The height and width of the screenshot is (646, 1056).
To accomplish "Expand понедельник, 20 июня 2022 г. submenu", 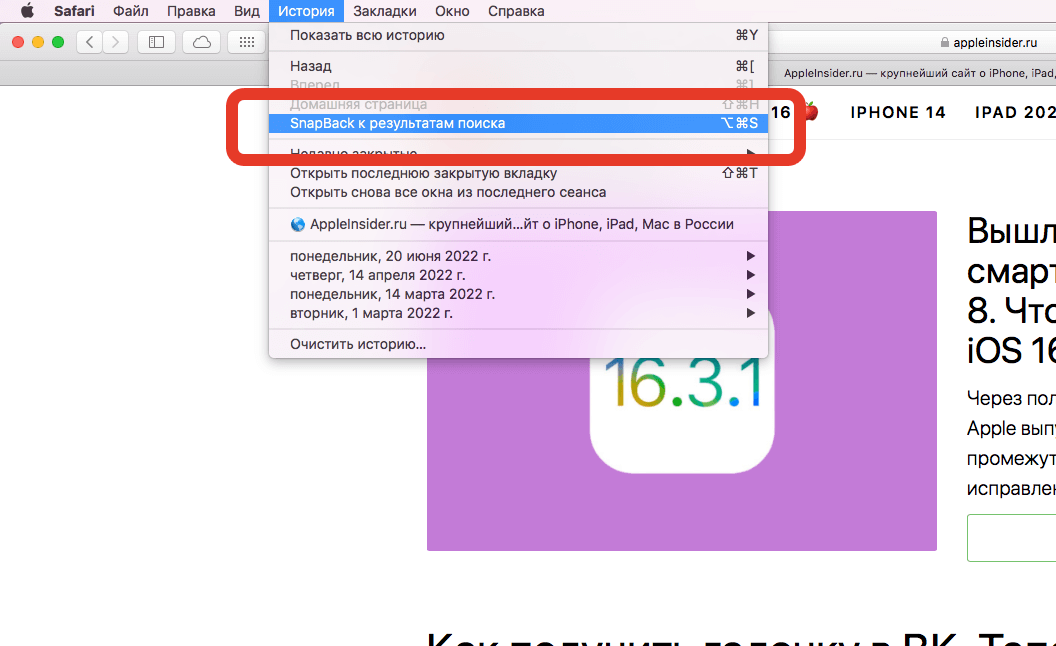I will click(518, 256).
